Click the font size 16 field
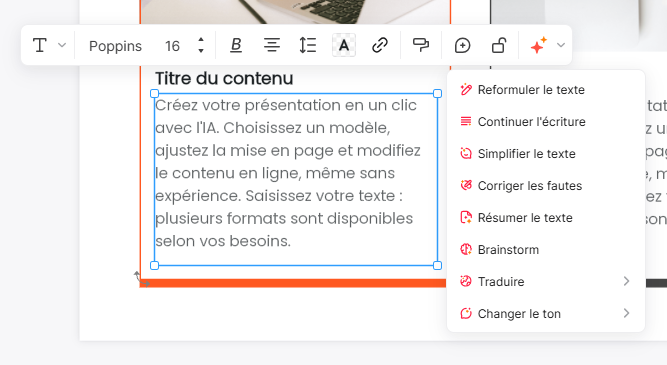 pos(172,46)
